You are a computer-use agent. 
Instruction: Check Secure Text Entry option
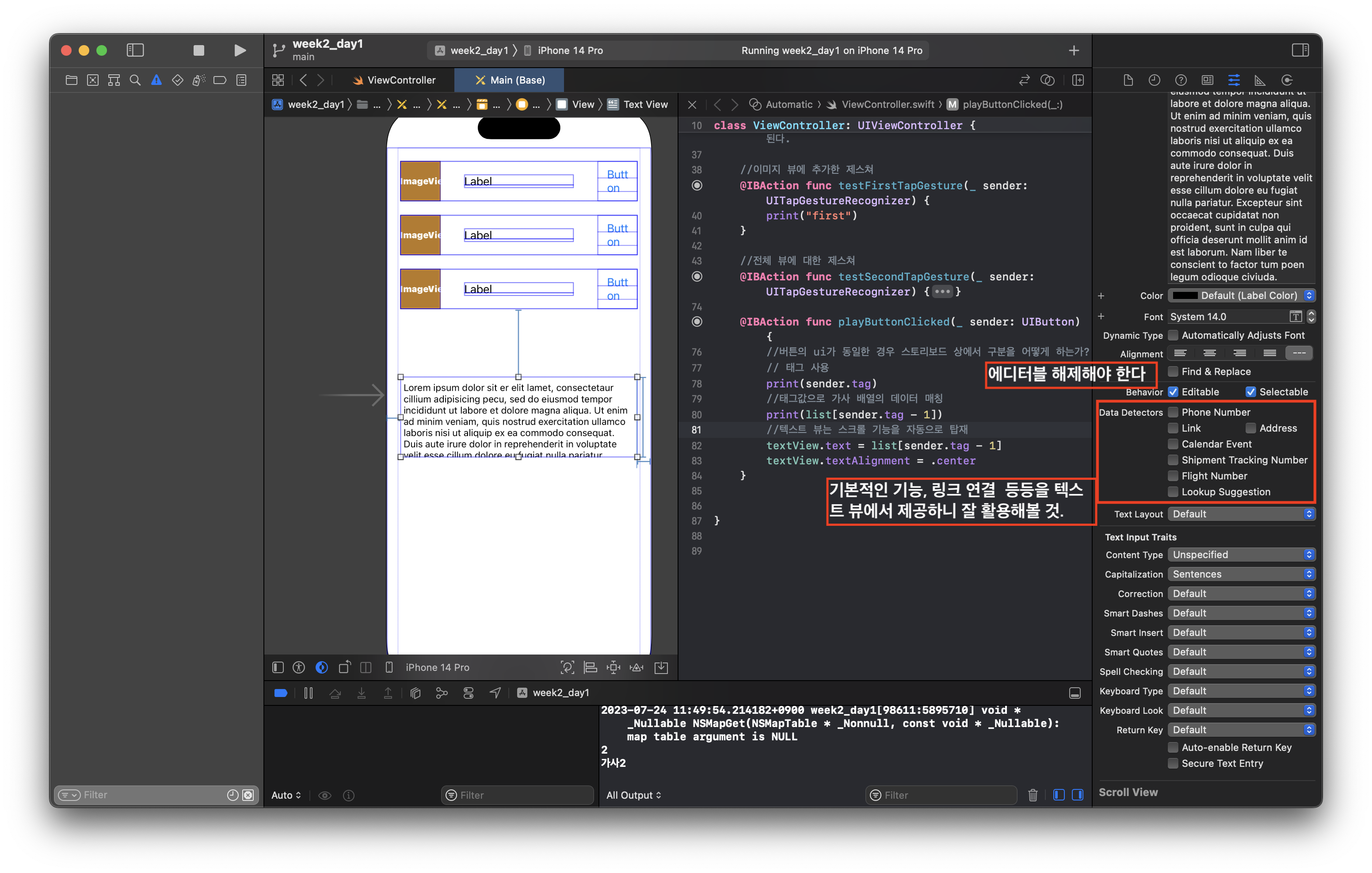(1173, 763)
